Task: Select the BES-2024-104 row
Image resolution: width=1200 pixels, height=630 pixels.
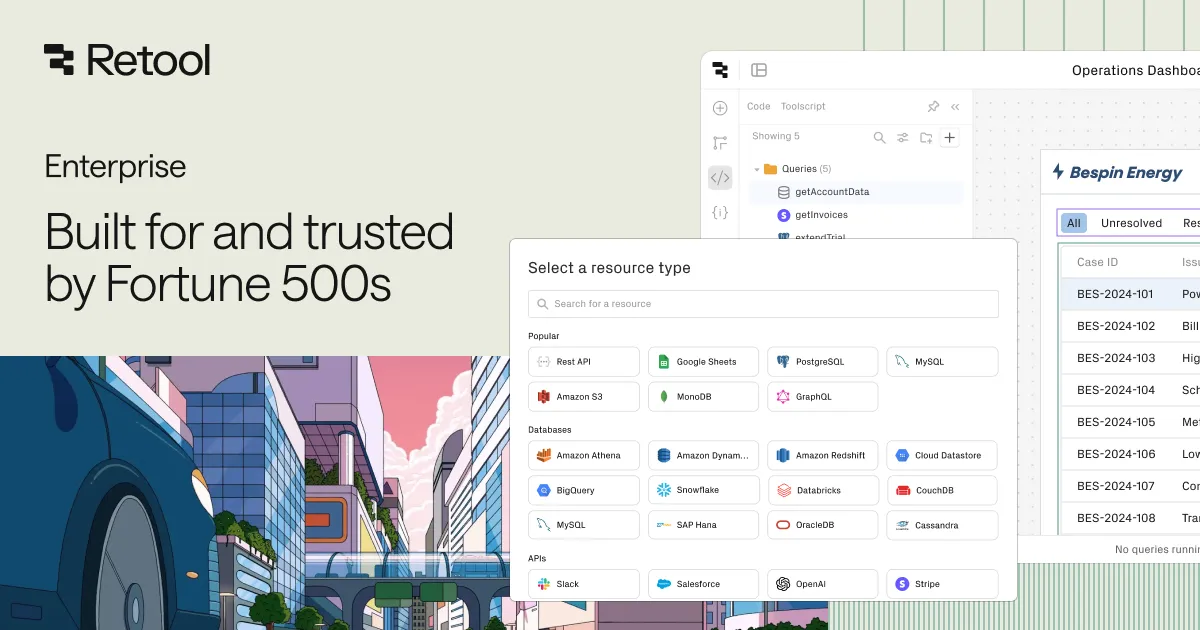Action: [1130, 390]
